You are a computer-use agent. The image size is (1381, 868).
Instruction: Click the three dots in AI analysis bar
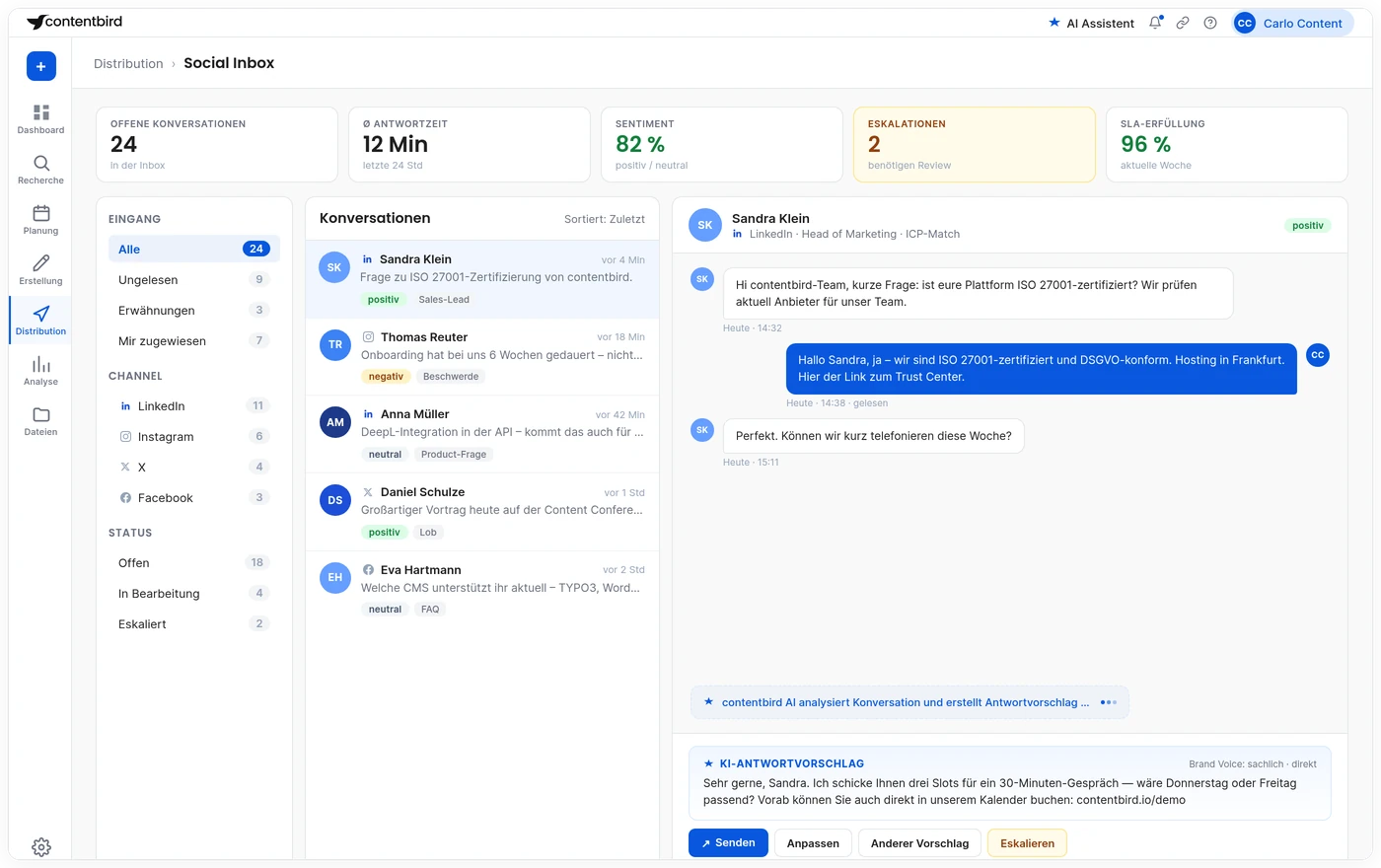[1108, 702]
